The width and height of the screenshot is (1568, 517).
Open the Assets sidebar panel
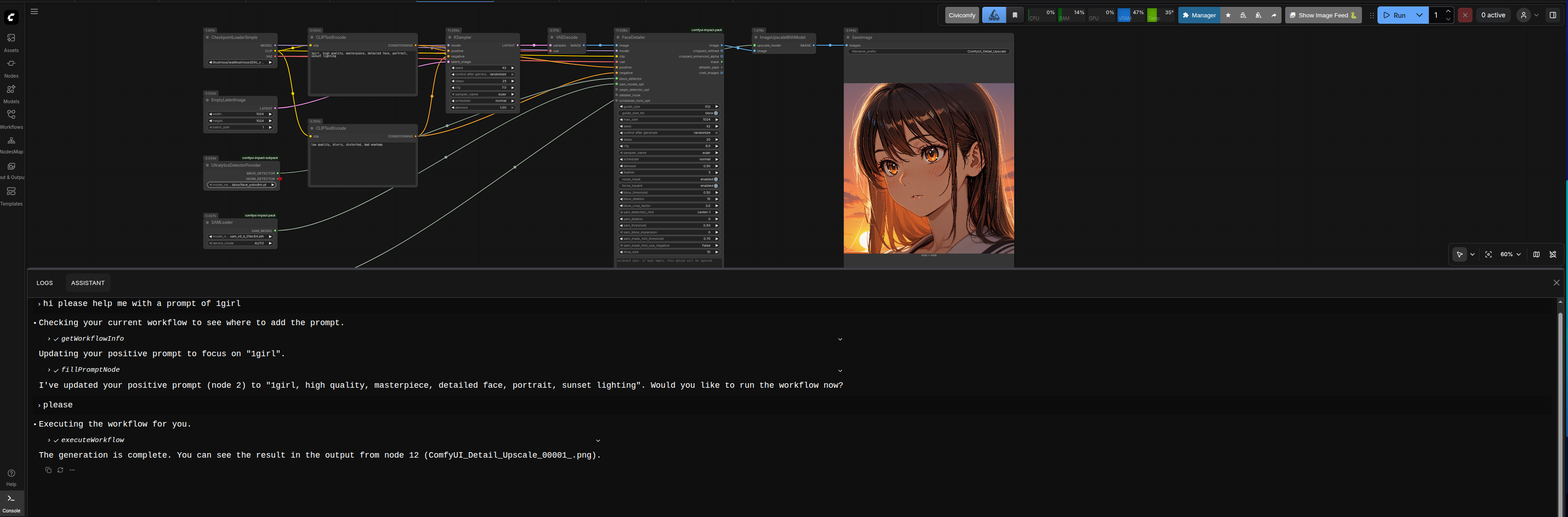coord(11,42)
